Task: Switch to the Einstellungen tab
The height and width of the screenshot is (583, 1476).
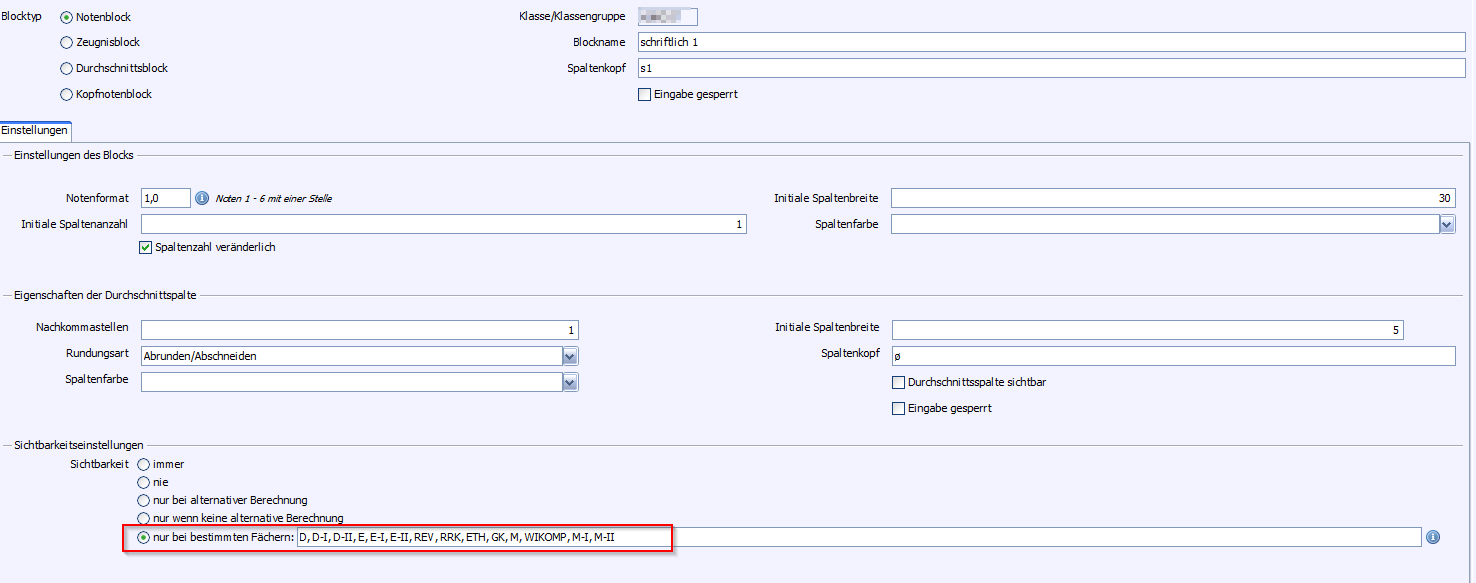Action: pos(35,131)
